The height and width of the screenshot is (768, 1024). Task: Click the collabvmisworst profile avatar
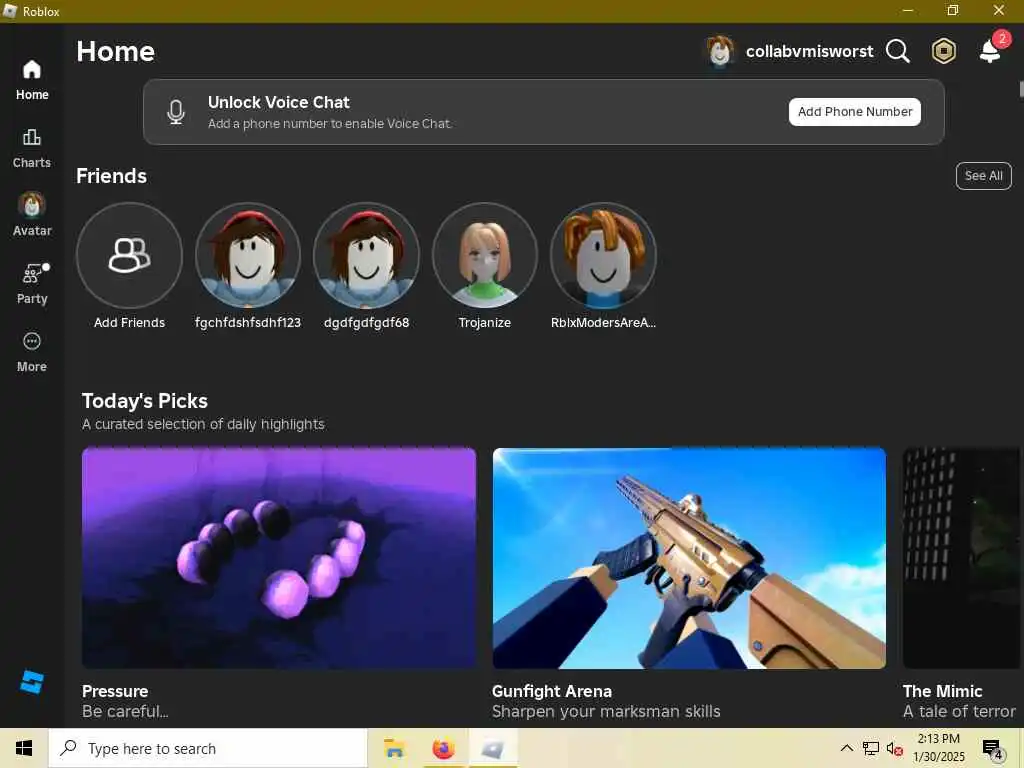(x=720, y=51)
